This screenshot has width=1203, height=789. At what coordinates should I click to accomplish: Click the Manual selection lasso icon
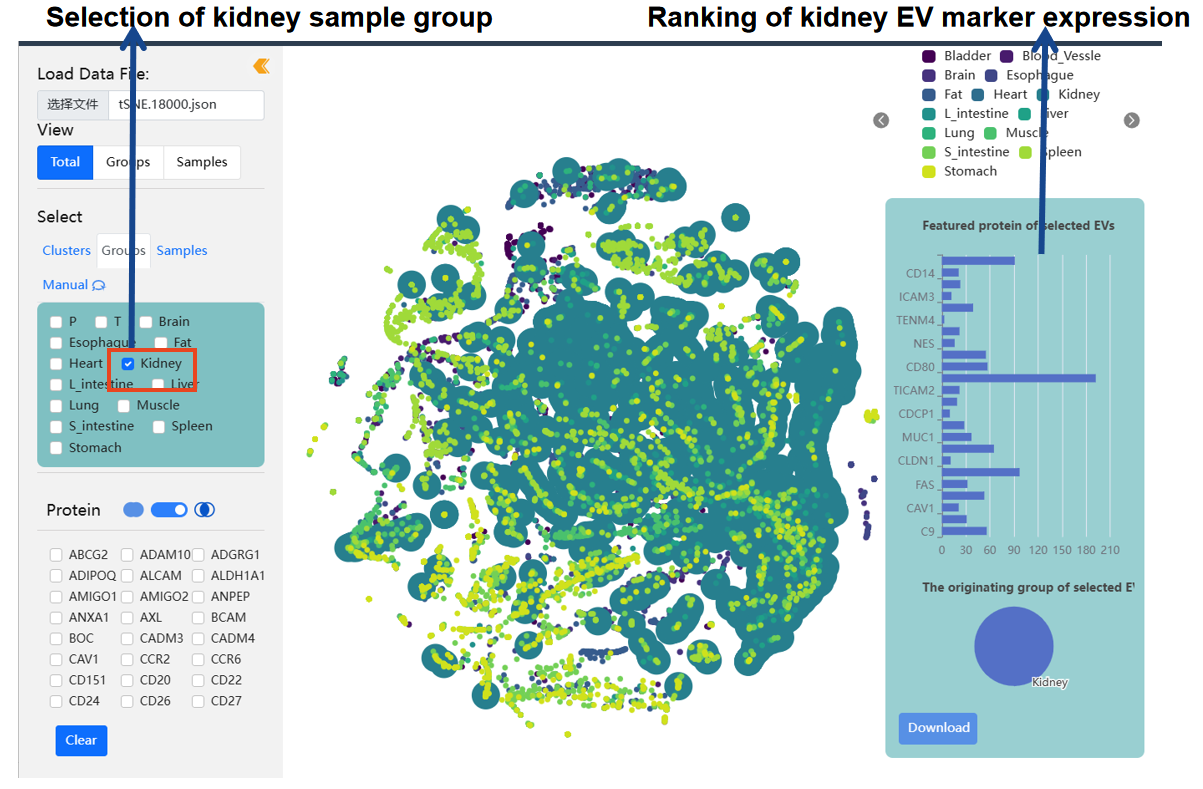(98, 285)
